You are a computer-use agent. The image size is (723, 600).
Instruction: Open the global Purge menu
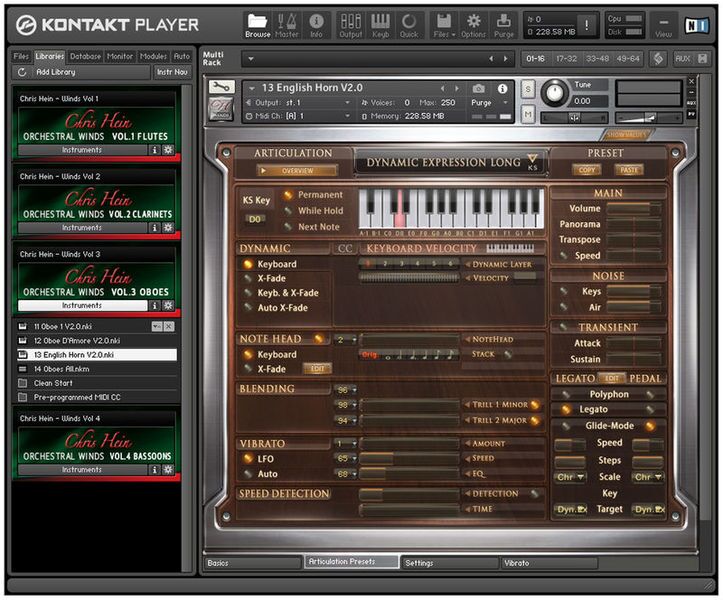point(504,25)
